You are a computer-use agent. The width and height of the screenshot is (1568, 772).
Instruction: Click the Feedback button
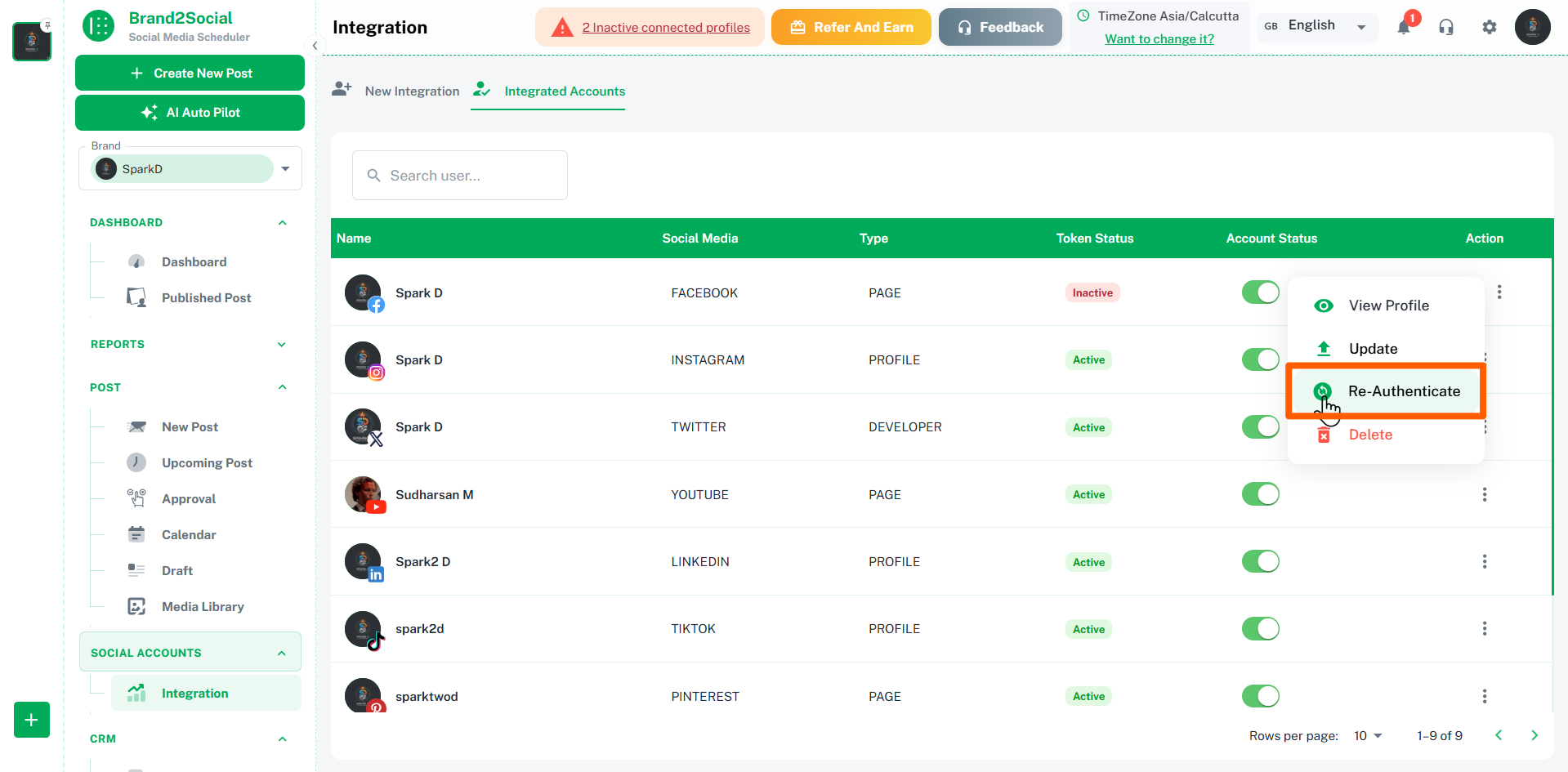pos(1000,27)
